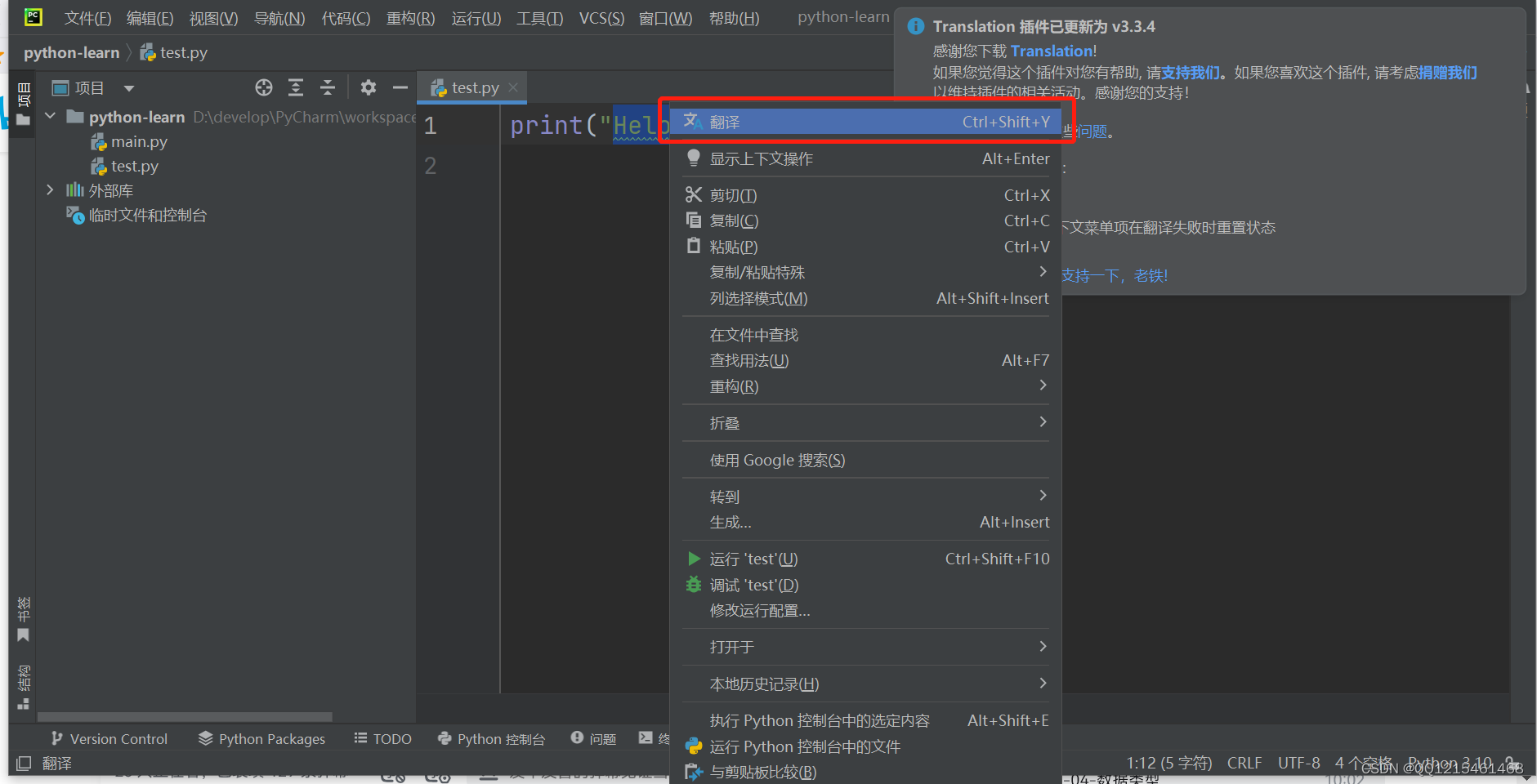
Task: Close the test.py editor tab
Action: click(x=513, y=87)
